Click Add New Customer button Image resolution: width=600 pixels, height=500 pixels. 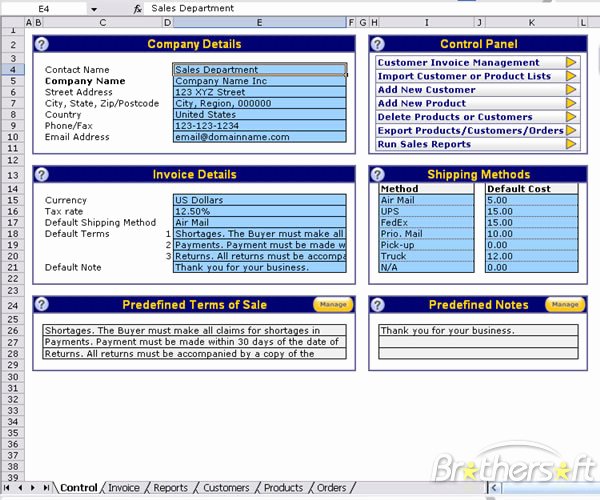(x=478, y=90)
